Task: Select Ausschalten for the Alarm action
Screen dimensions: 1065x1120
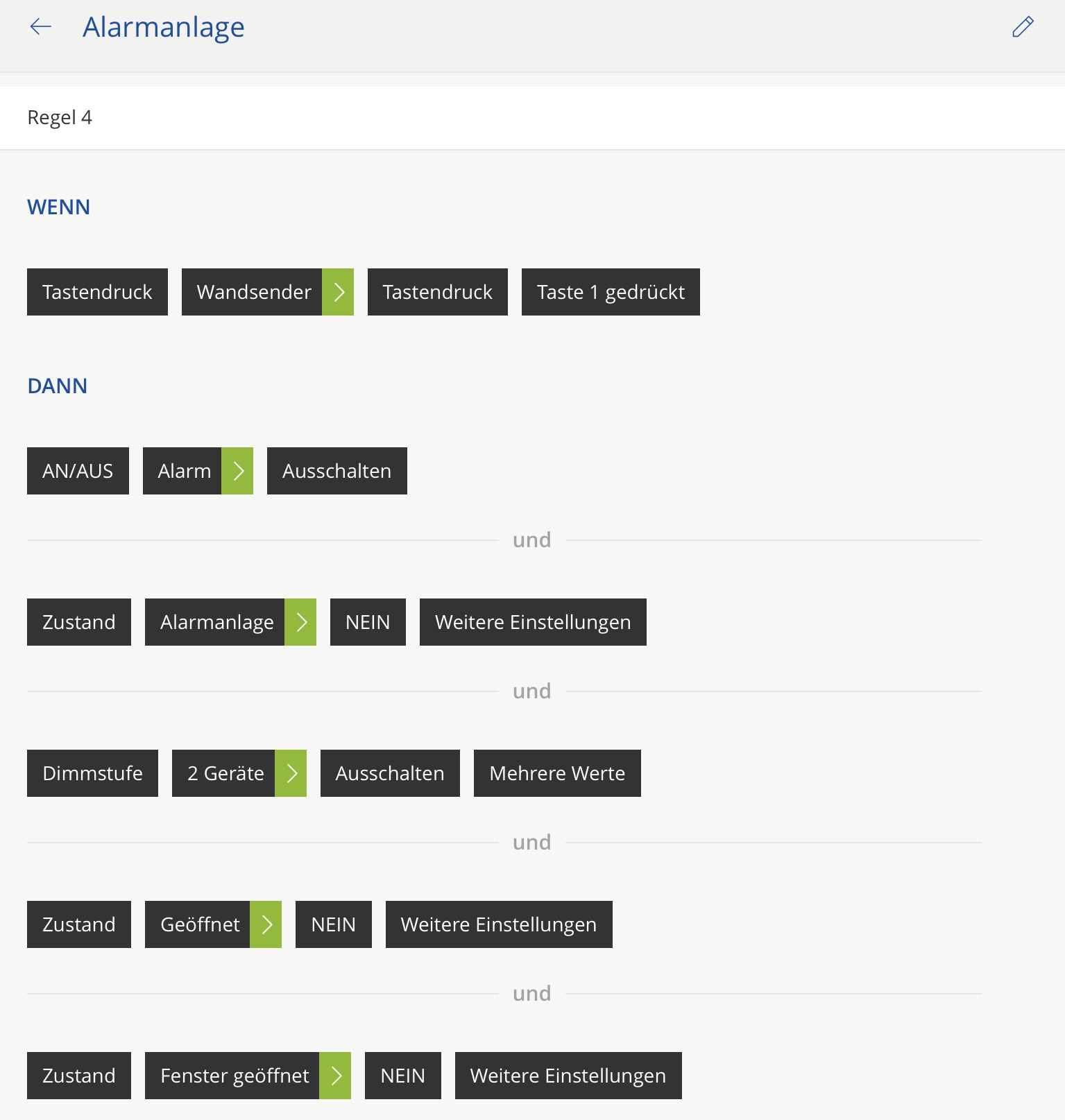Action: pyautogui.click(x=336, y=471)
